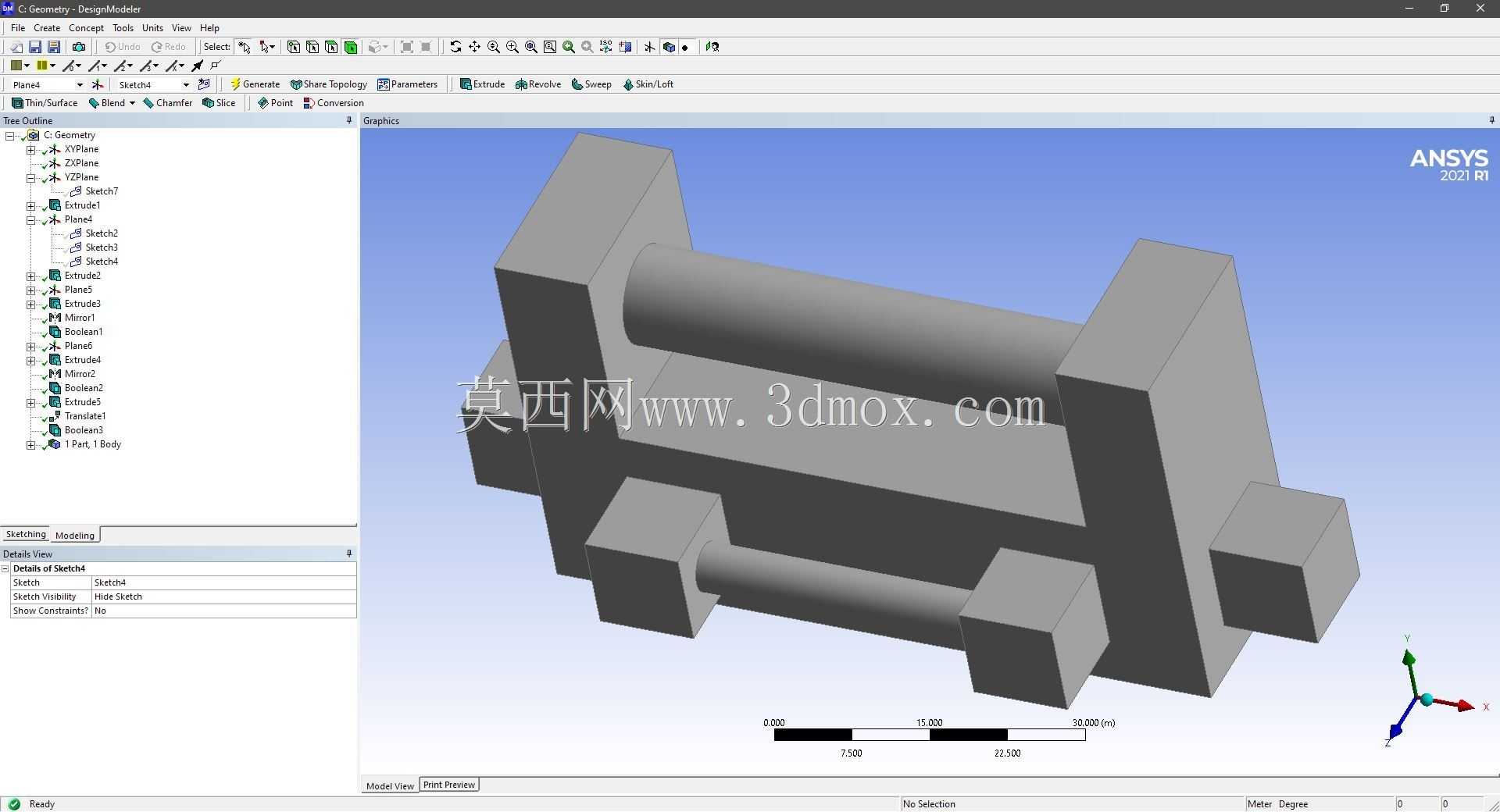
Task: Toggle the Points selection filter
Action: (294, 47)
